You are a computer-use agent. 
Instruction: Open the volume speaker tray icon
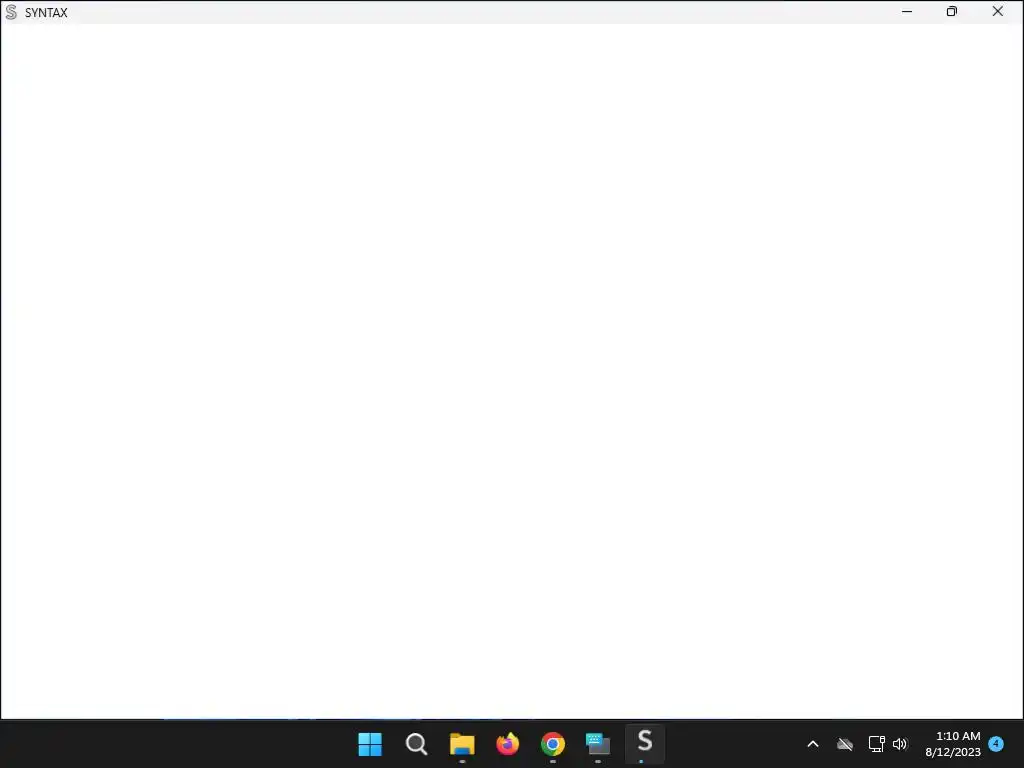(900, 744)
